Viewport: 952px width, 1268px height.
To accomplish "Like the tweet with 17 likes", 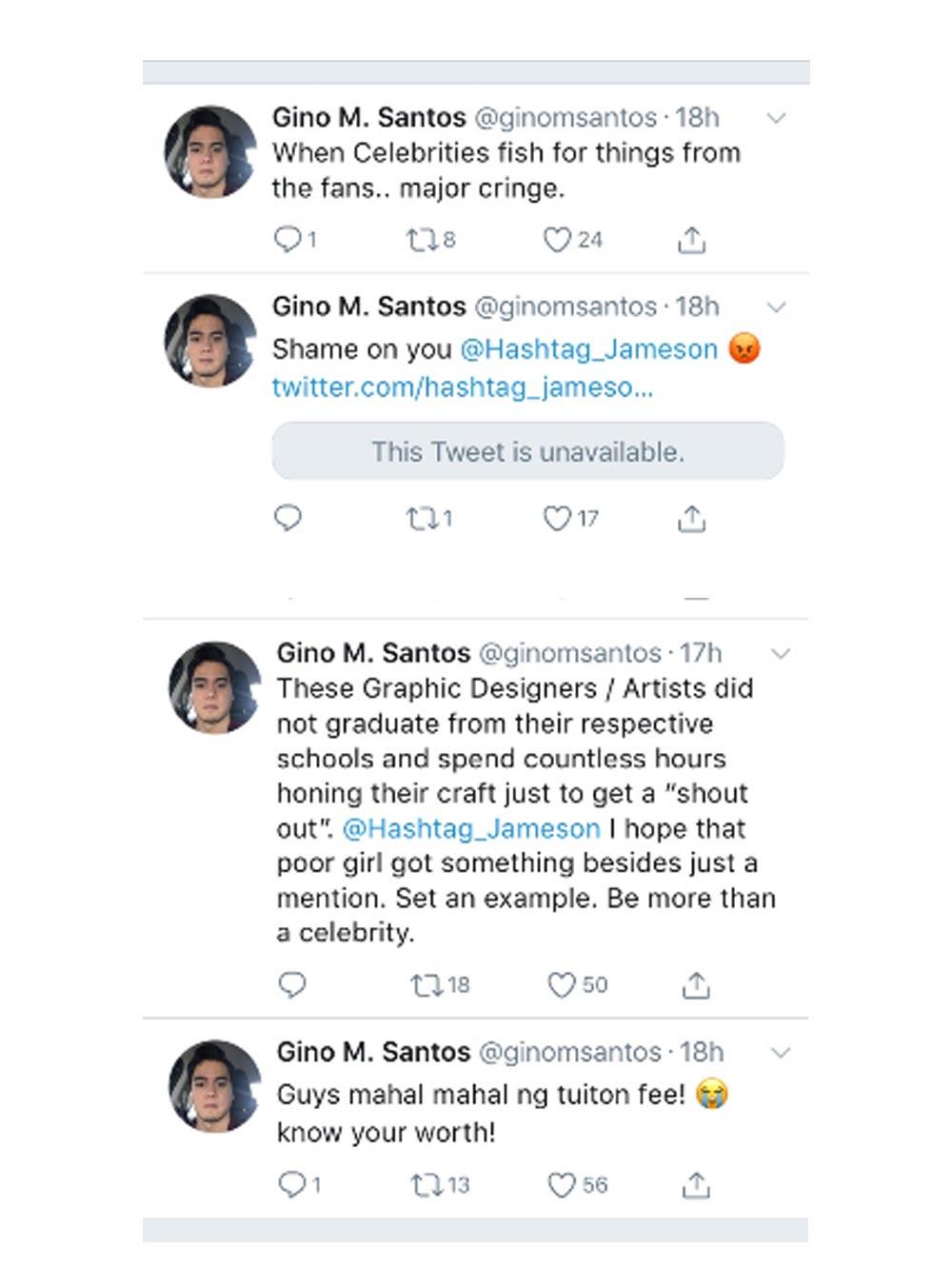I will tap(557, 519).
